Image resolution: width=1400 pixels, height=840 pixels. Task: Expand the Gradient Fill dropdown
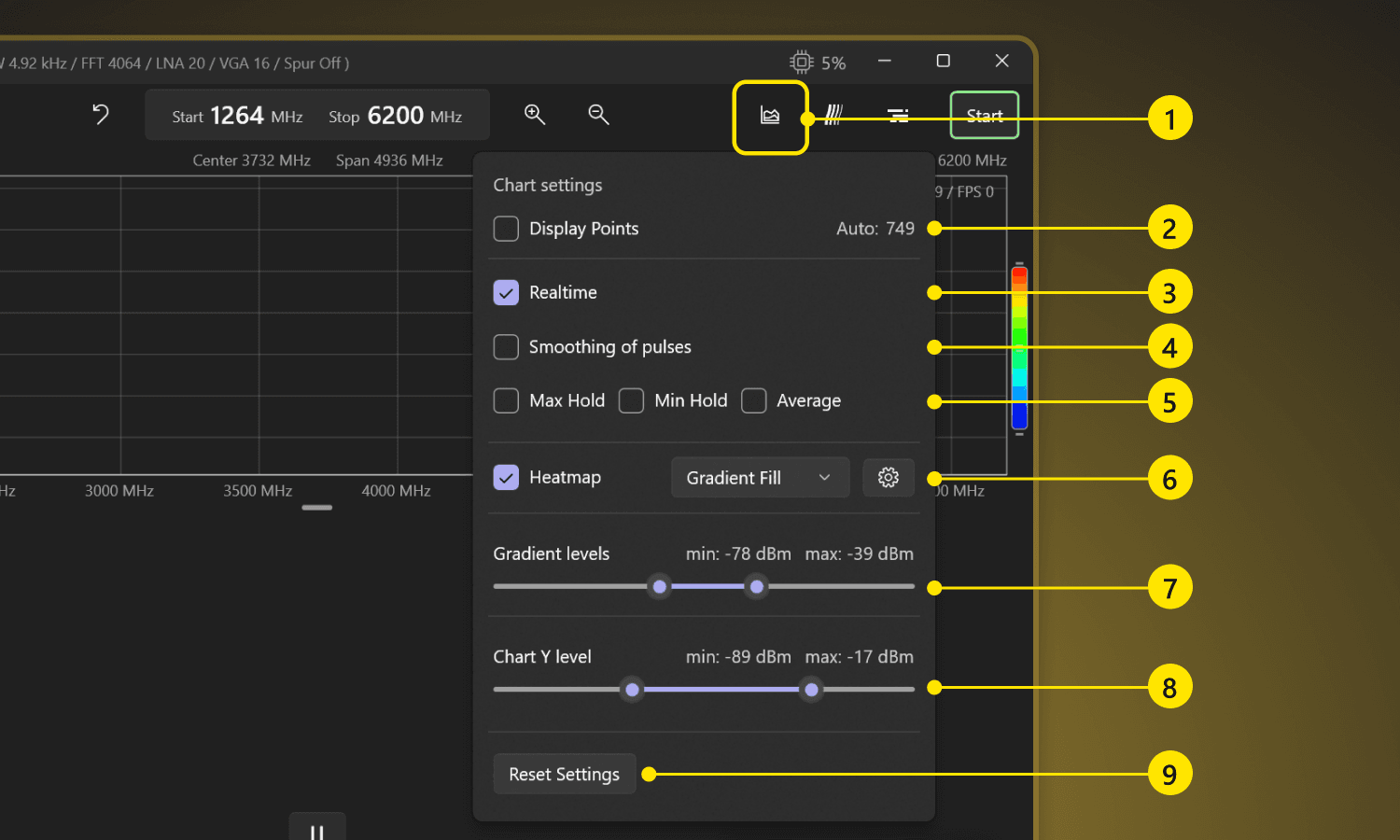click(x=759, y=478)
